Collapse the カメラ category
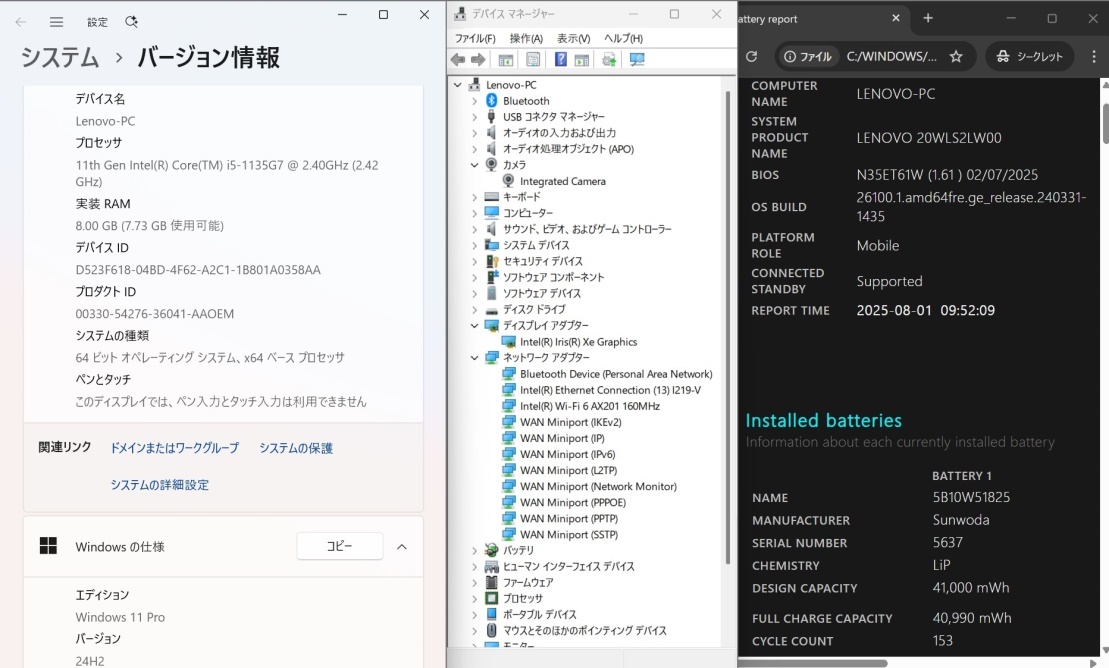Viewport: 1109px width, 668px height. point(475,165)
